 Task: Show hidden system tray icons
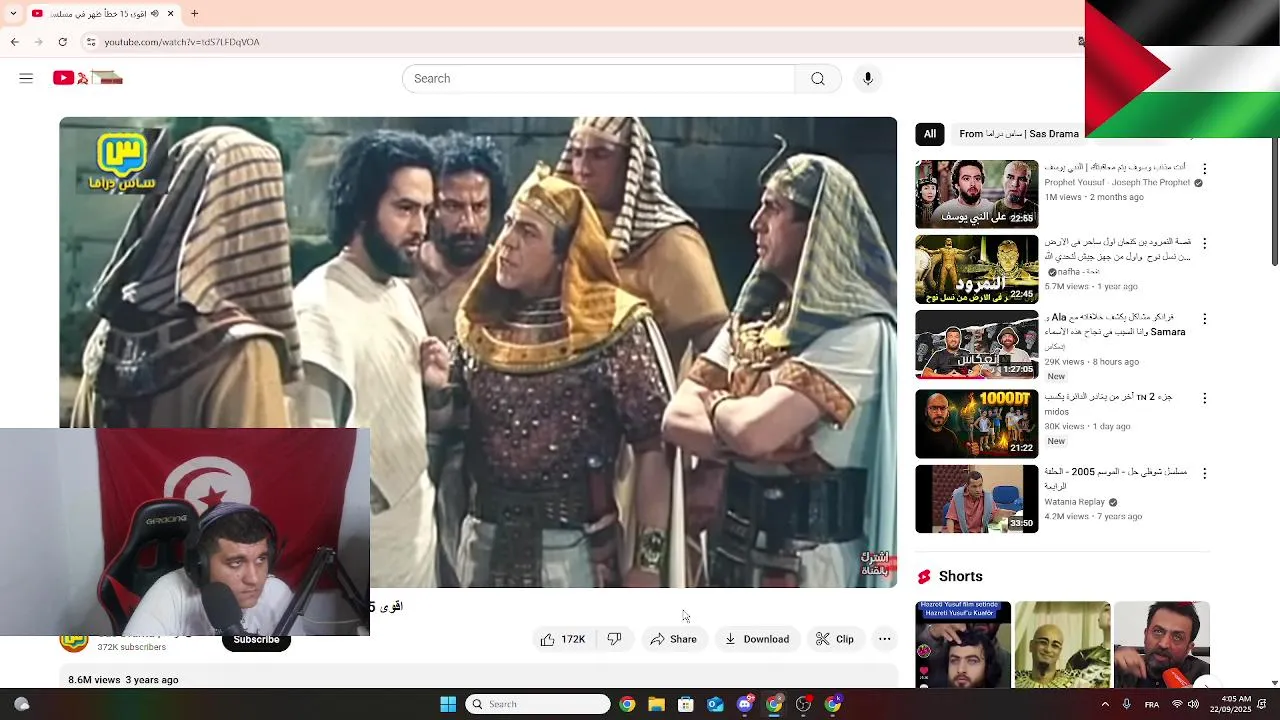(1105, 704)
